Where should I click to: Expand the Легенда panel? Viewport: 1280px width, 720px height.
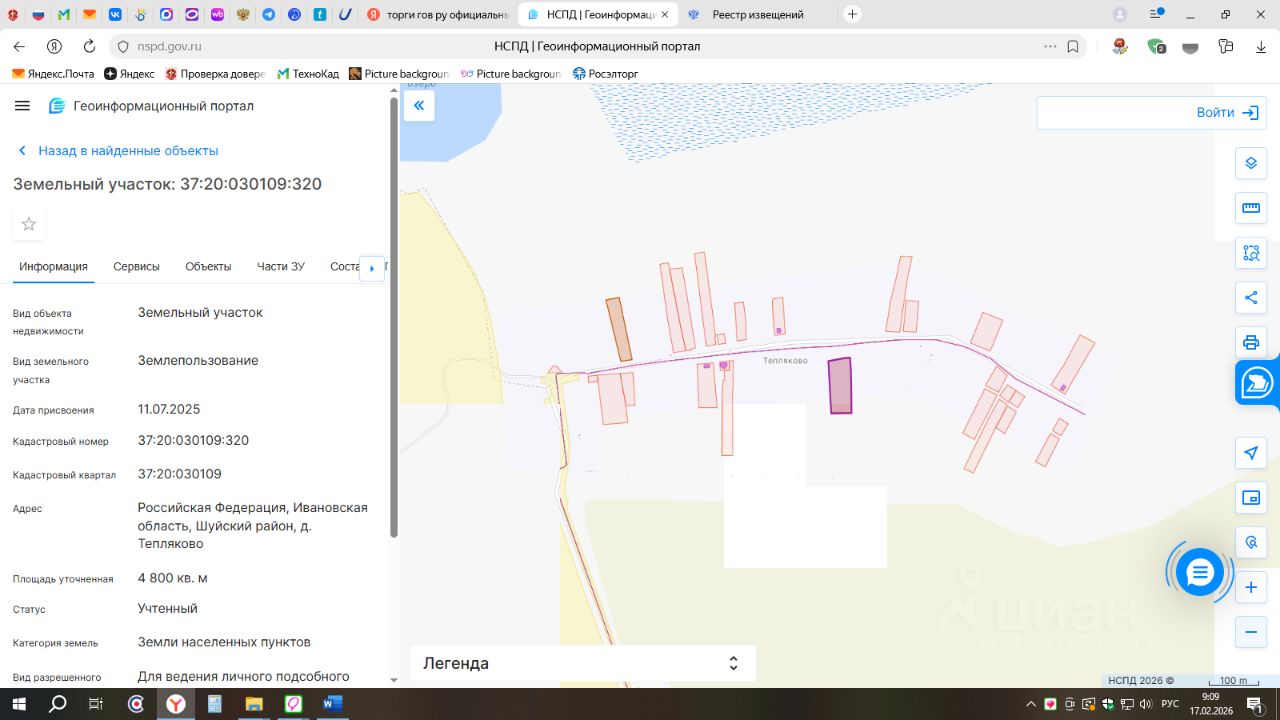(x=583, y=663)
